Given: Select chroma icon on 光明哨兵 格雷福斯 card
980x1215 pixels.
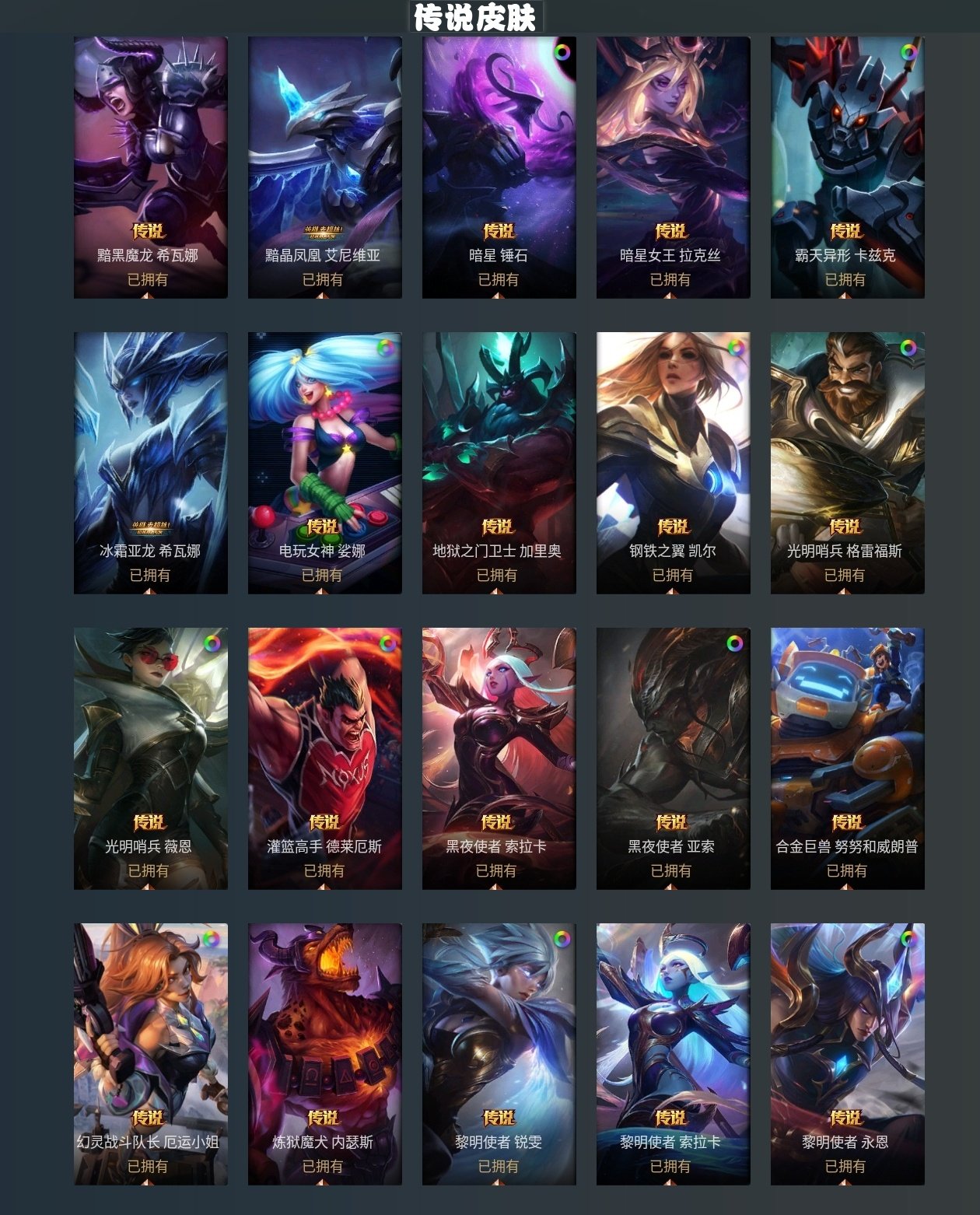Looking at the screenshot, I should (x=908, y=348).
